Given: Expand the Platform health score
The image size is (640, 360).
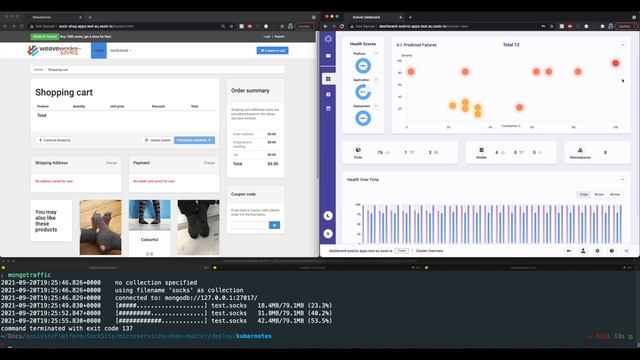Looking at the screenshot, I should pos(376,53).
